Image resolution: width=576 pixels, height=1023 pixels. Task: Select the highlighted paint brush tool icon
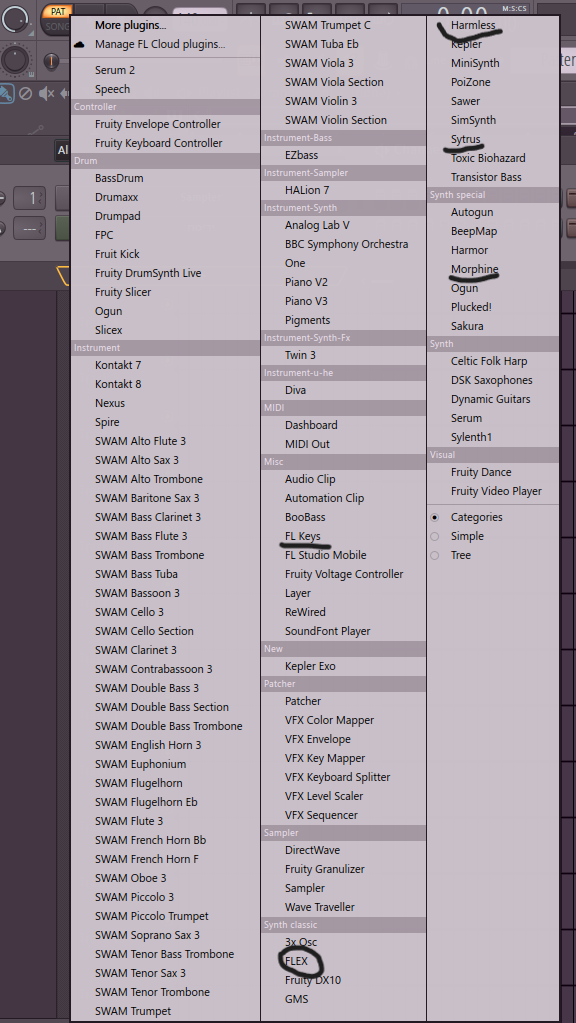pos(6,93)
